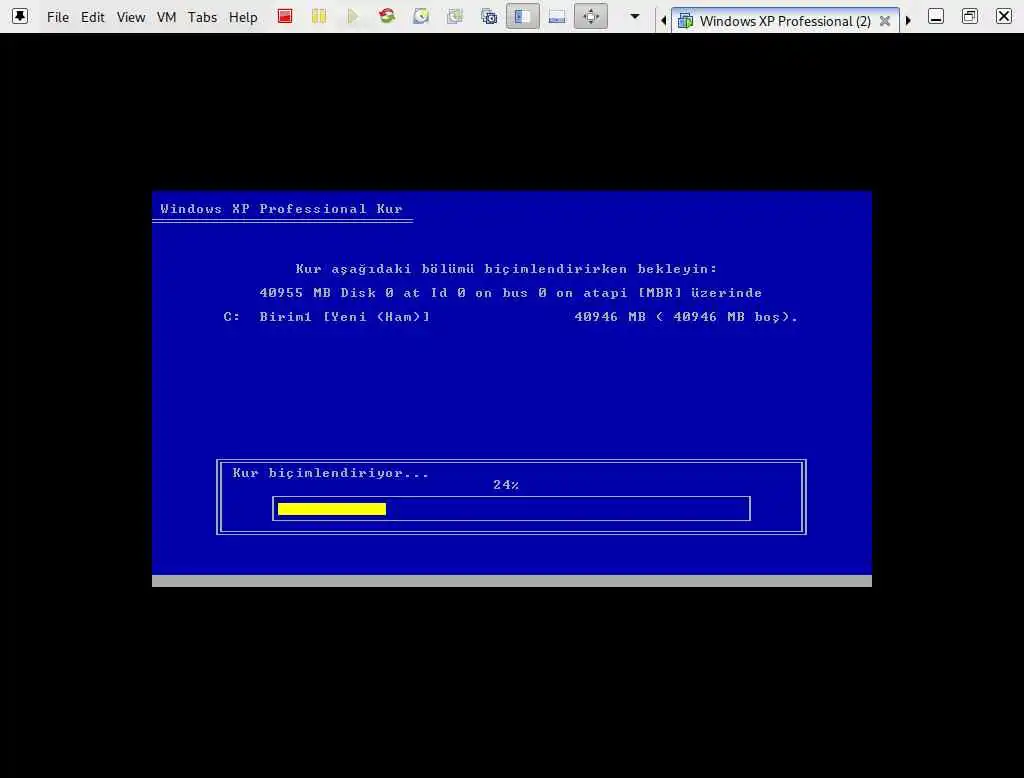Minimize the VMware window
Image resolution: width=1024 pixels, height=778 pixels.
point(936,16)
